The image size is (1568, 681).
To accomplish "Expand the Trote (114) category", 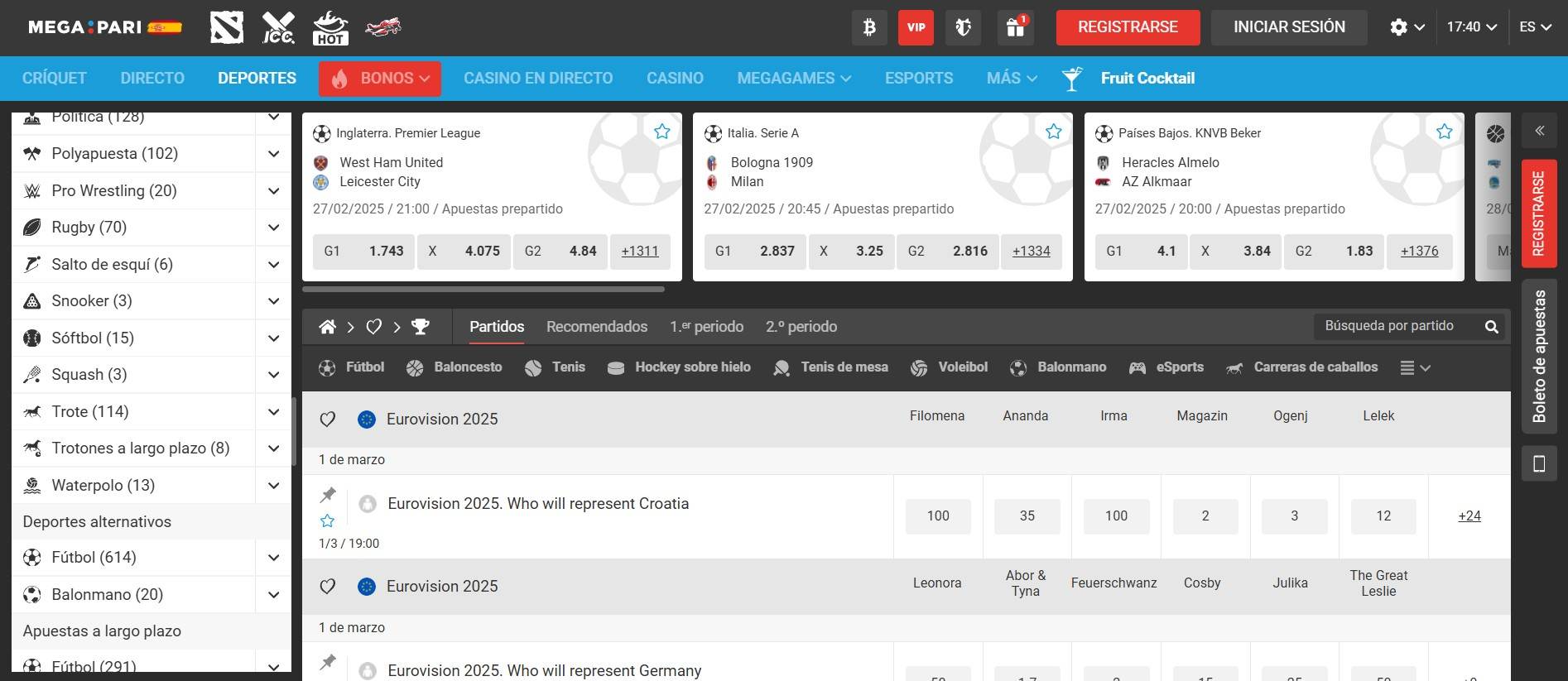I will point(273,412).
